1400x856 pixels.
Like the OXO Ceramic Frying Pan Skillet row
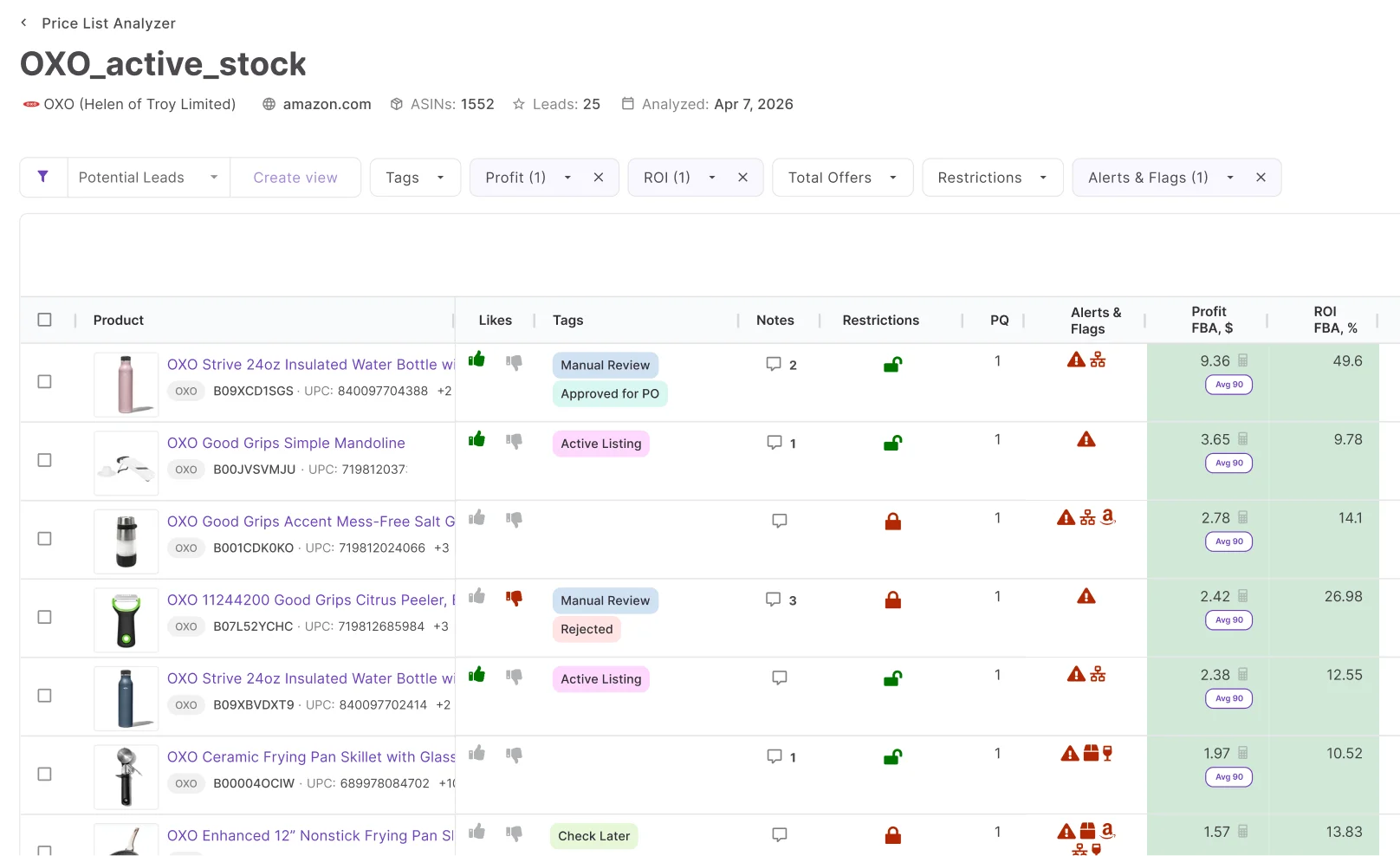pyautogui.click(x=476, y=754)
